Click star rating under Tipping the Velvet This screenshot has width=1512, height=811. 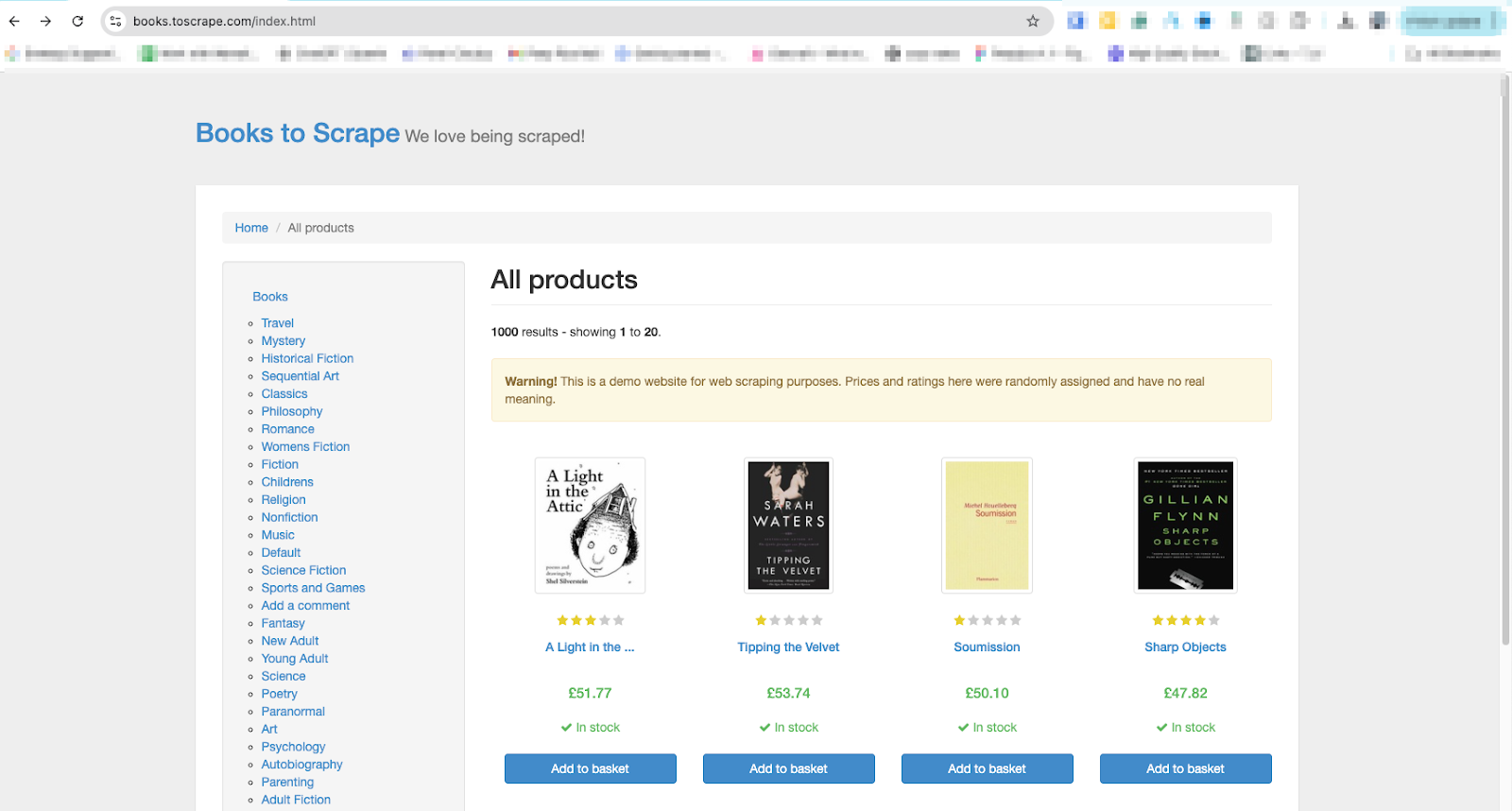788,620
